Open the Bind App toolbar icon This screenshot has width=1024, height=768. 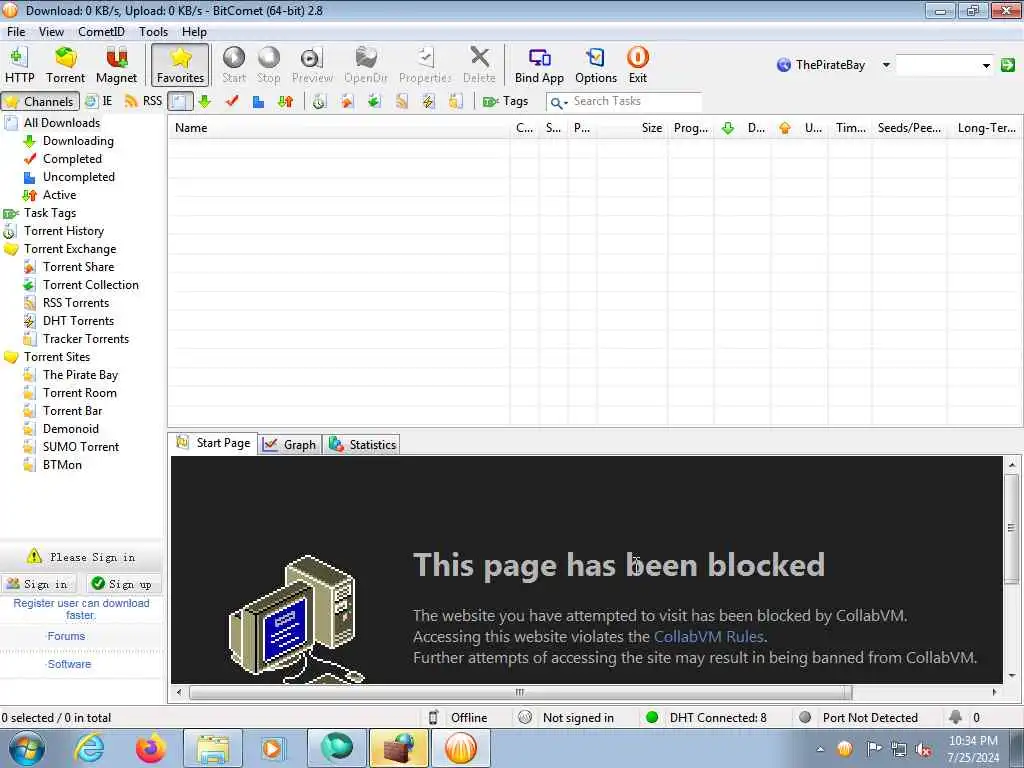point(539,65)
